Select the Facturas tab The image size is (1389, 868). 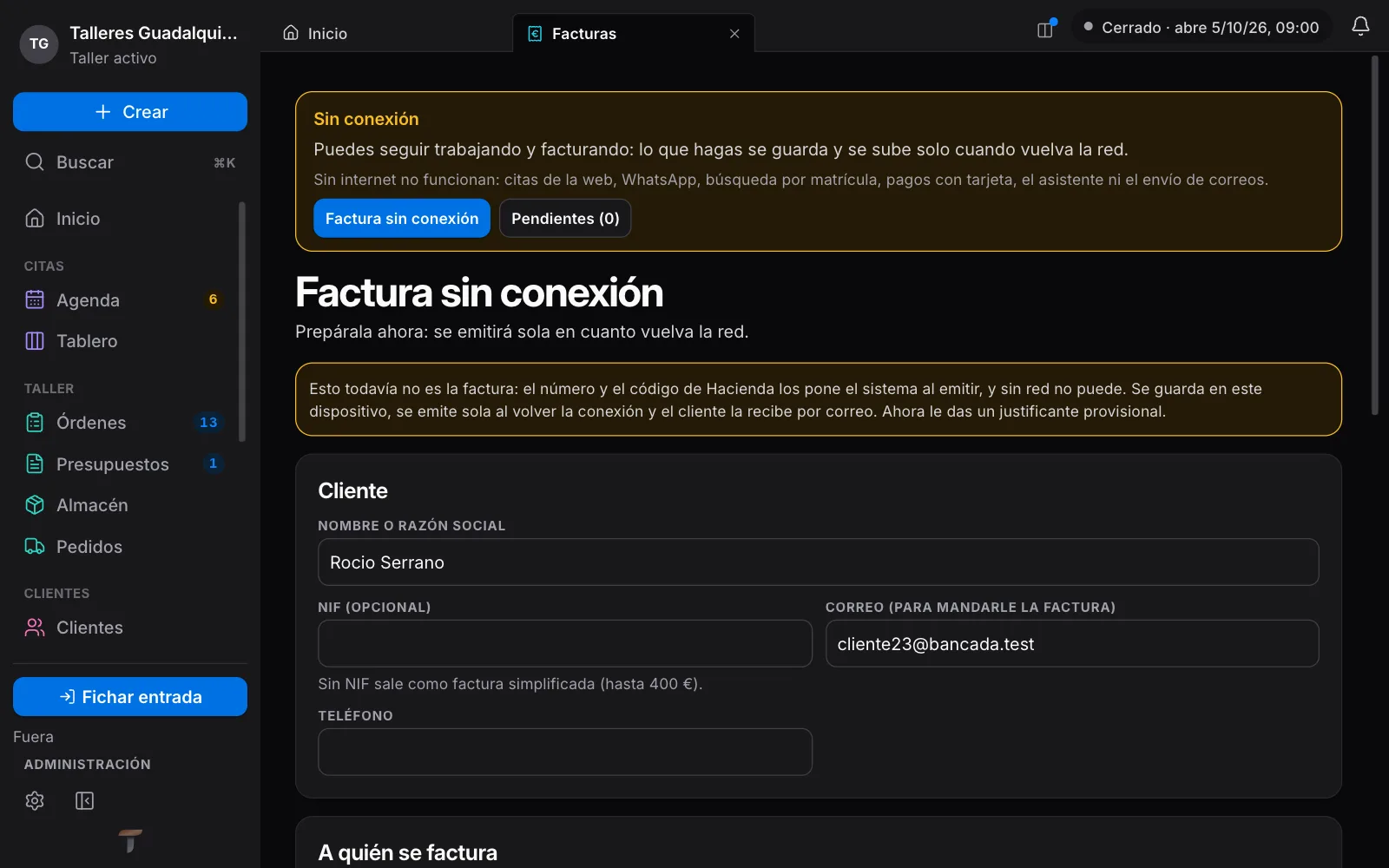pos(633,34)
